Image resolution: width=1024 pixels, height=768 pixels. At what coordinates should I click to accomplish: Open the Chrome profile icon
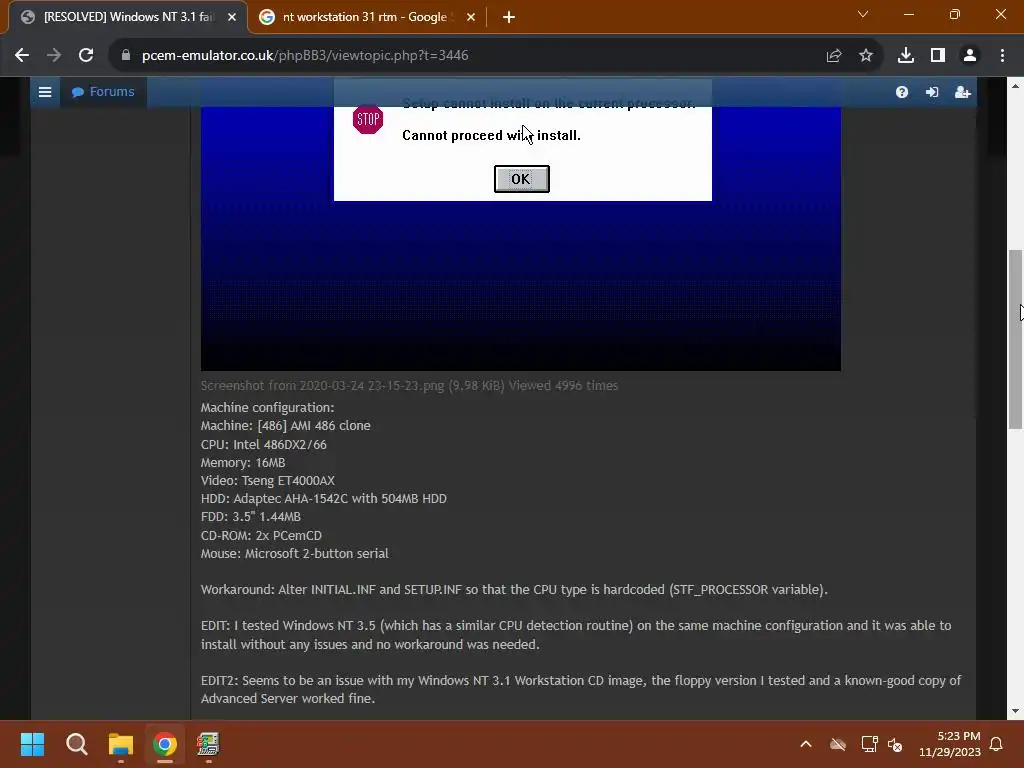970,56
